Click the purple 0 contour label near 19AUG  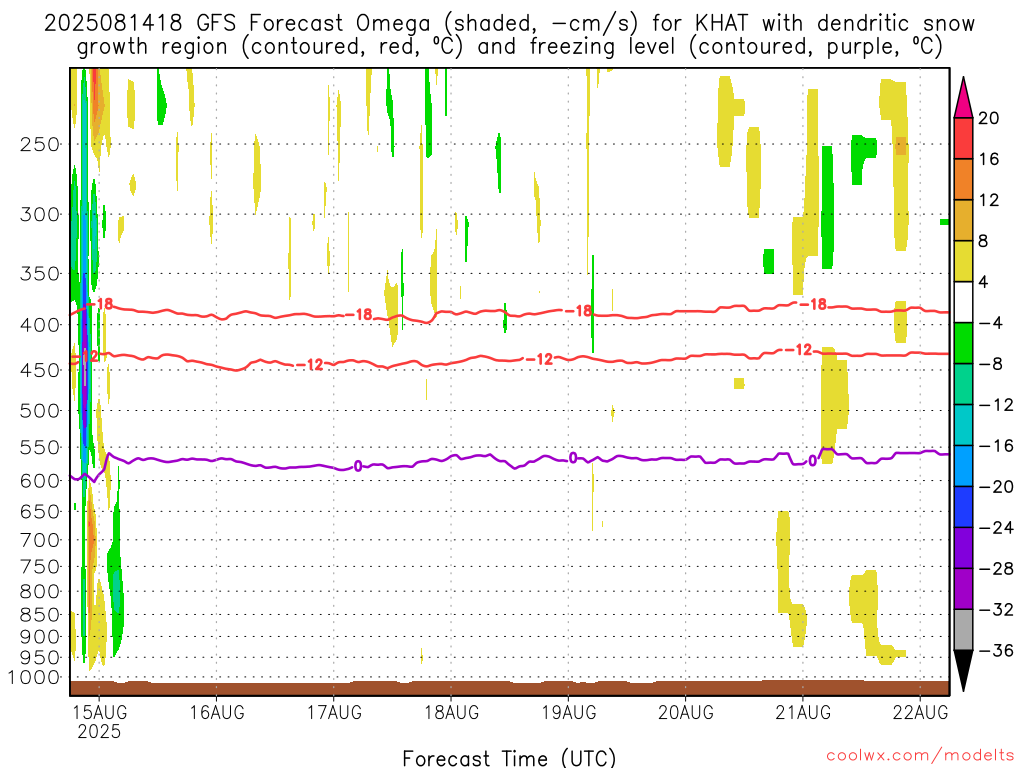coord(573,458)
